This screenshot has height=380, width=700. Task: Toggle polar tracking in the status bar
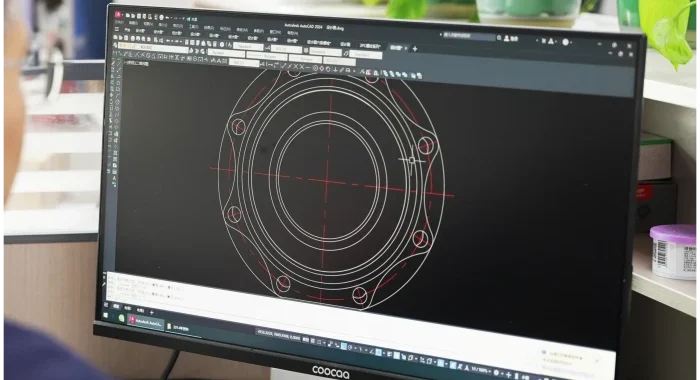pyautogui.click(x=350, y=347)
